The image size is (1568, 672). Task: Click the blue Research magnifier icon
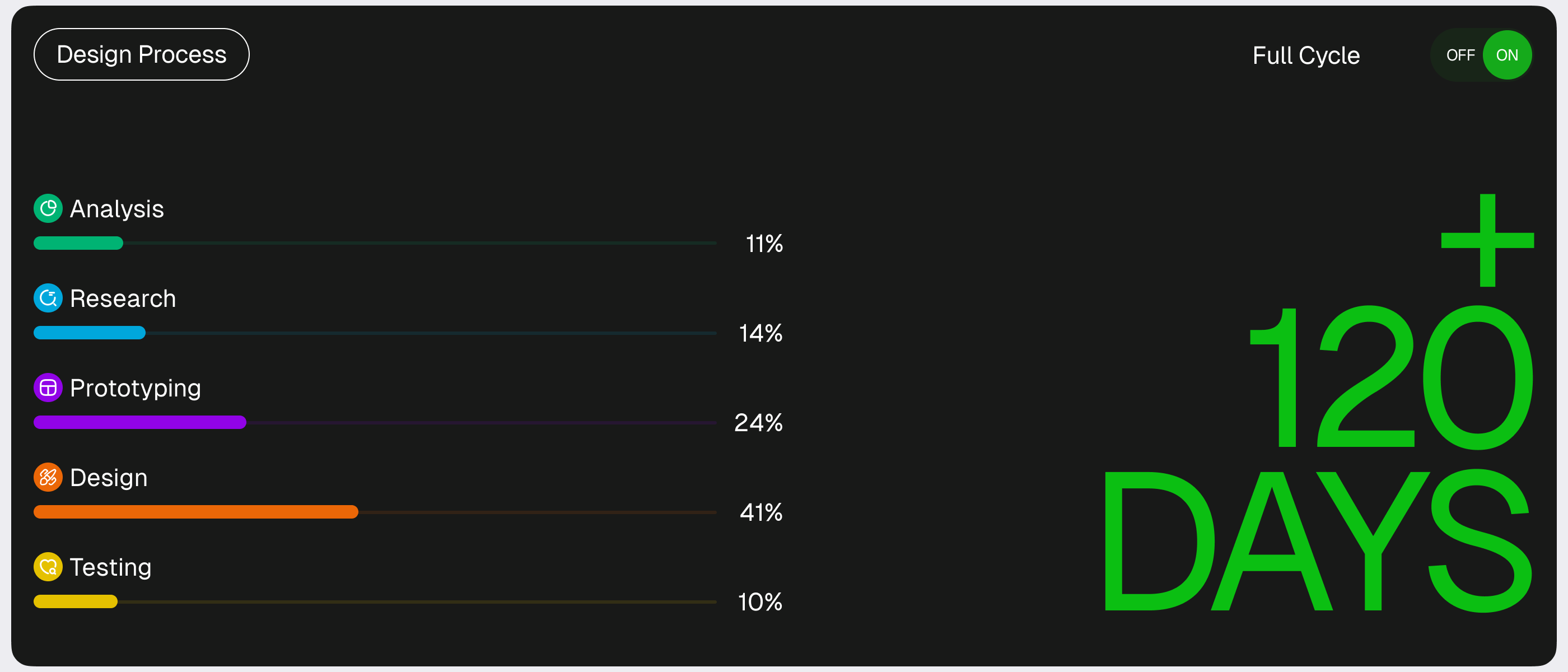[x=48, y=298]
